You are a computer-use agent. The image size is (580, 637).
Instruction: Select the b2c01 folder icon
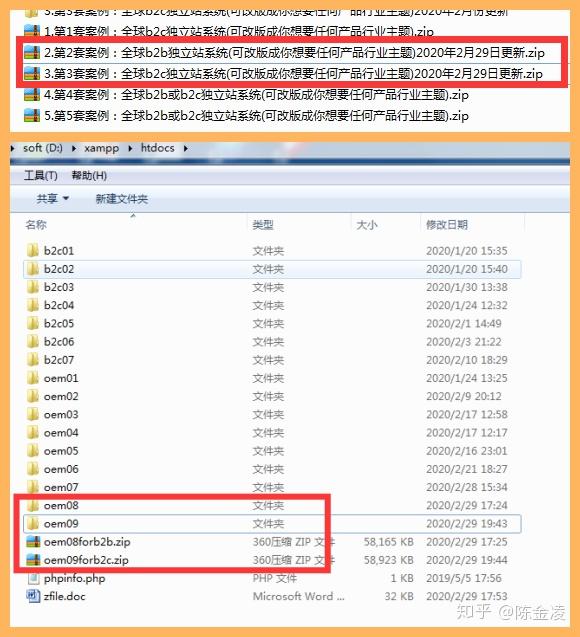(32, 251)
